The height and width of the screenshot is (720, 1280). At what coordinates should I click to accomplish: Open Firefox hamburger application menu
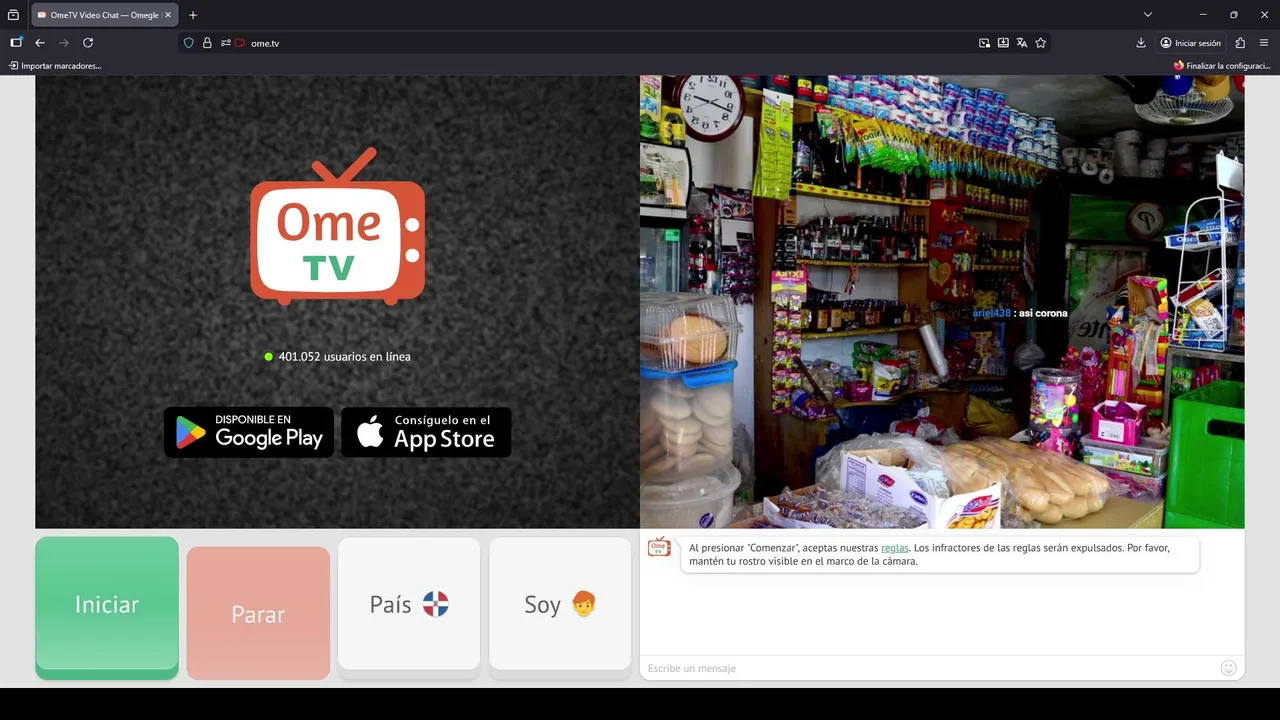(x=1264, y=43)
